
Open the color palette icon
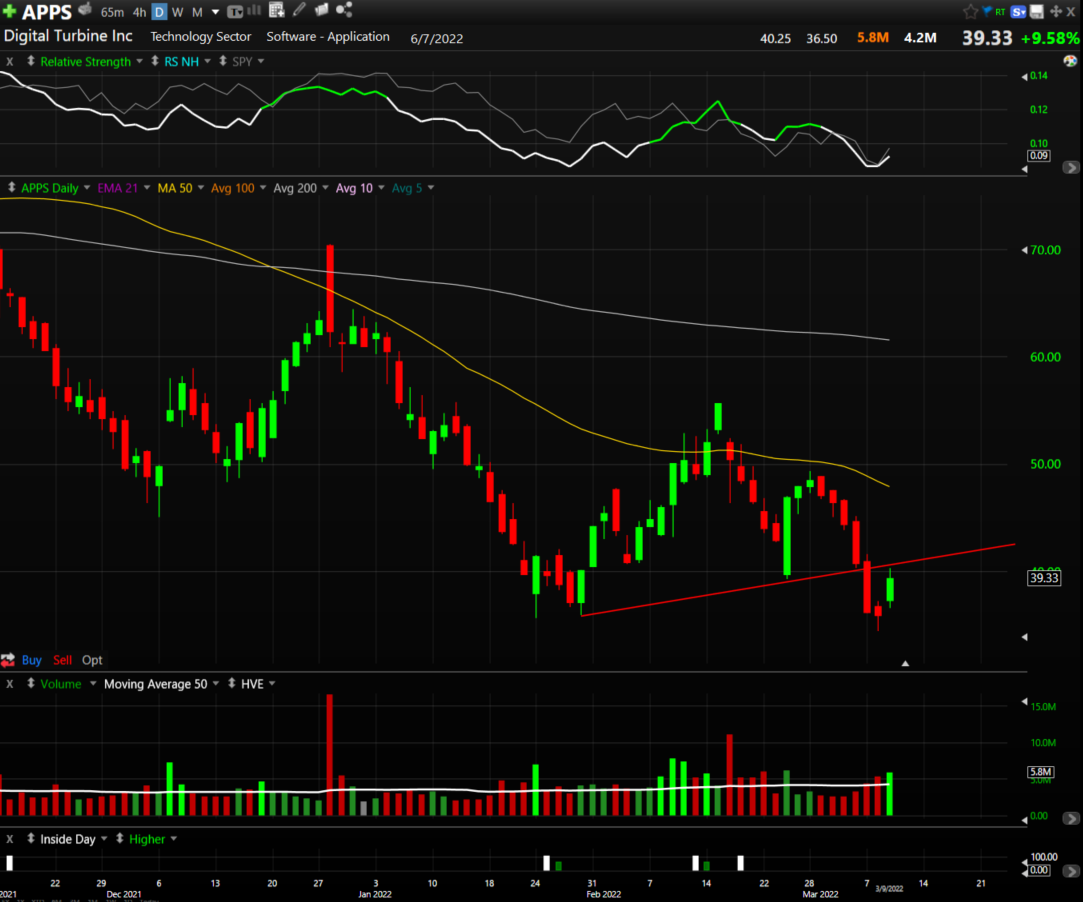(1070, 61)
